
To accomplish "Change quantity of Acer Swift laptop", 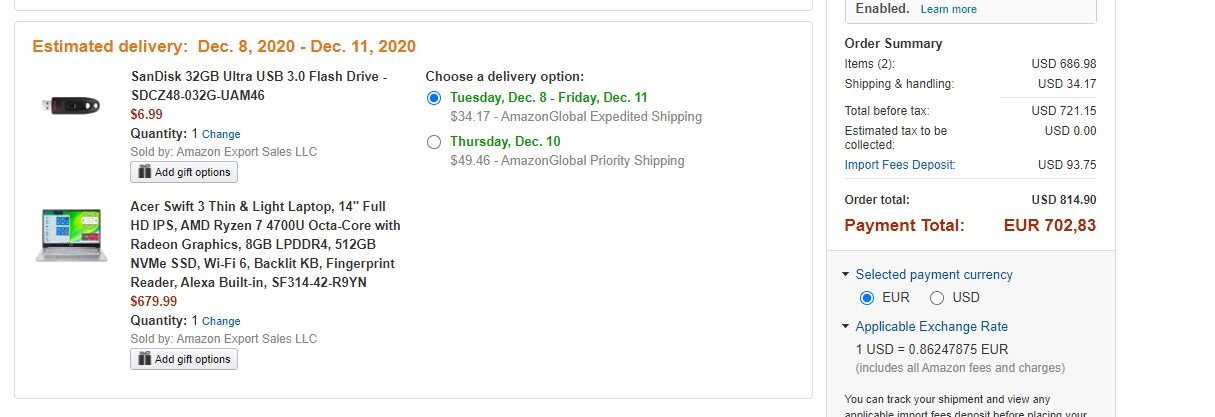I will click(x=221, y=321).
